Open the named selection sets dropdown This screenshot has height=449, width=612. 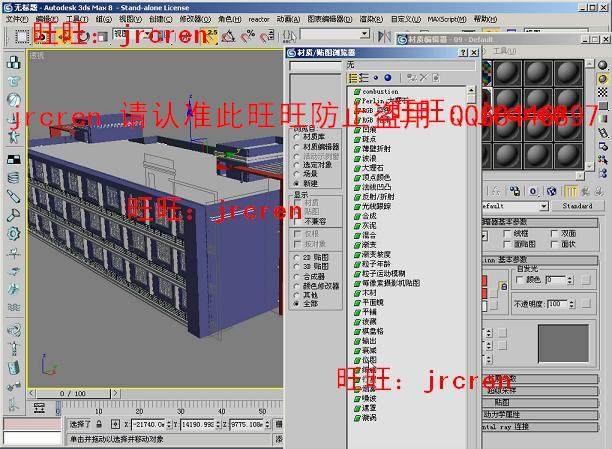pos(365,34)
